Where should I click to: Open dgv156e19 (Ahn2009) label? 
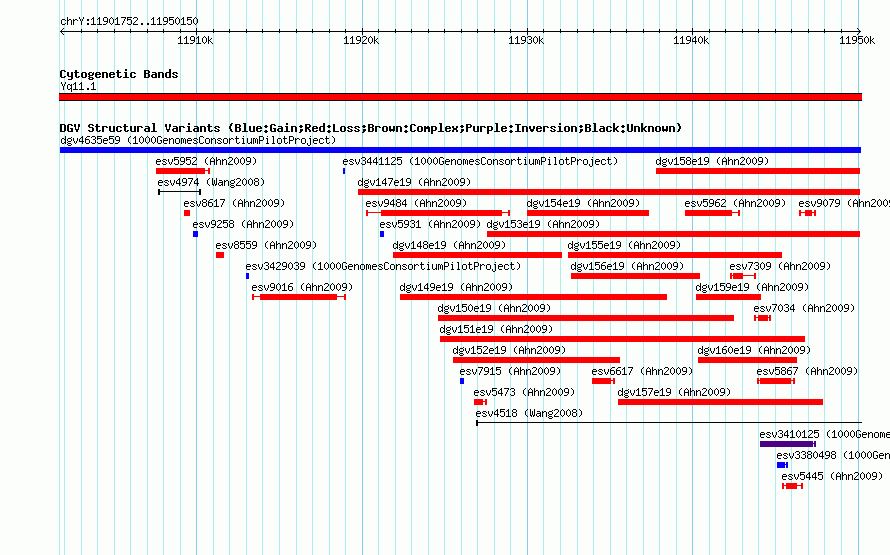point(627,266)
